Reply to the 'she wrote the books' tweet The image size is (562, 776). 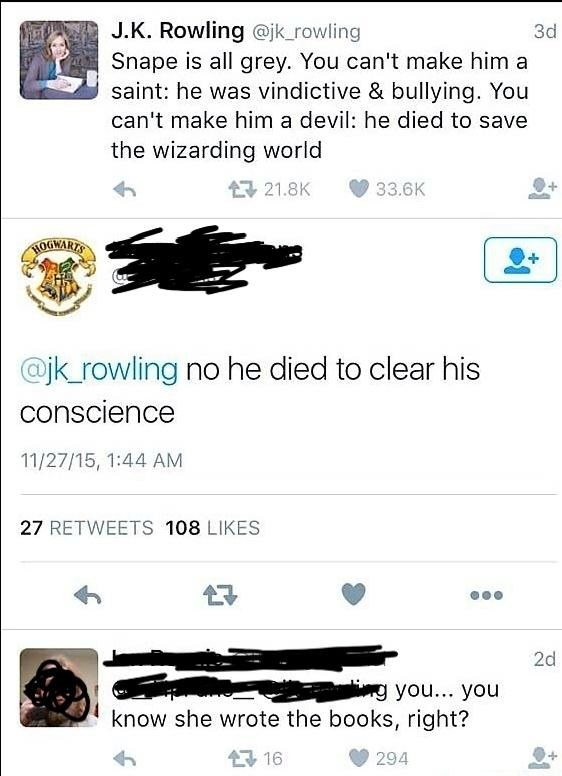[125, 758]
